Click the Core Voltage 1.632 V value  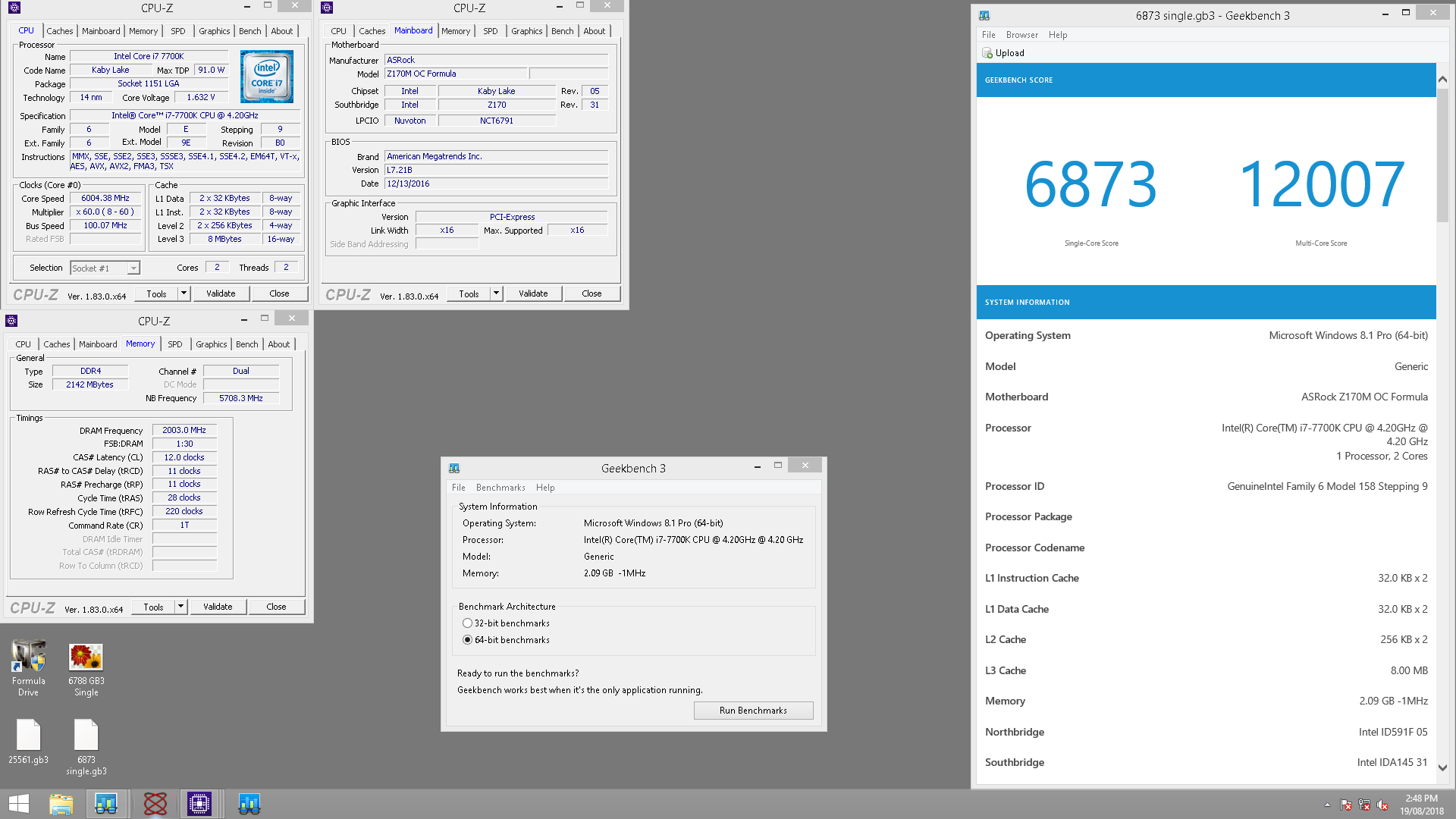(x=201, y=98)
